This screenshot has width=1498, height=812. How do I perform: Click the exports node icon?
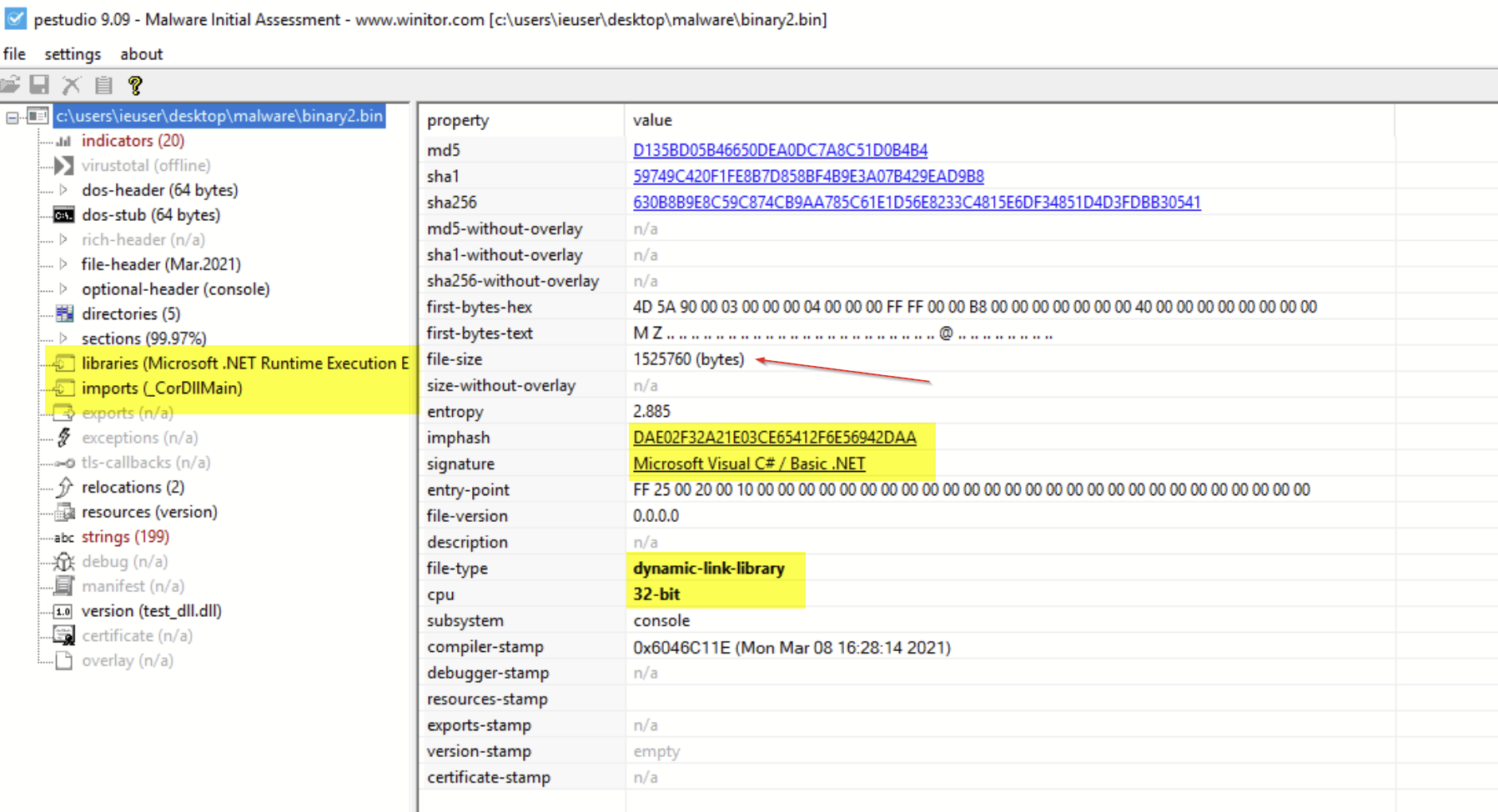pyautogui.click(x=64, y=413)
